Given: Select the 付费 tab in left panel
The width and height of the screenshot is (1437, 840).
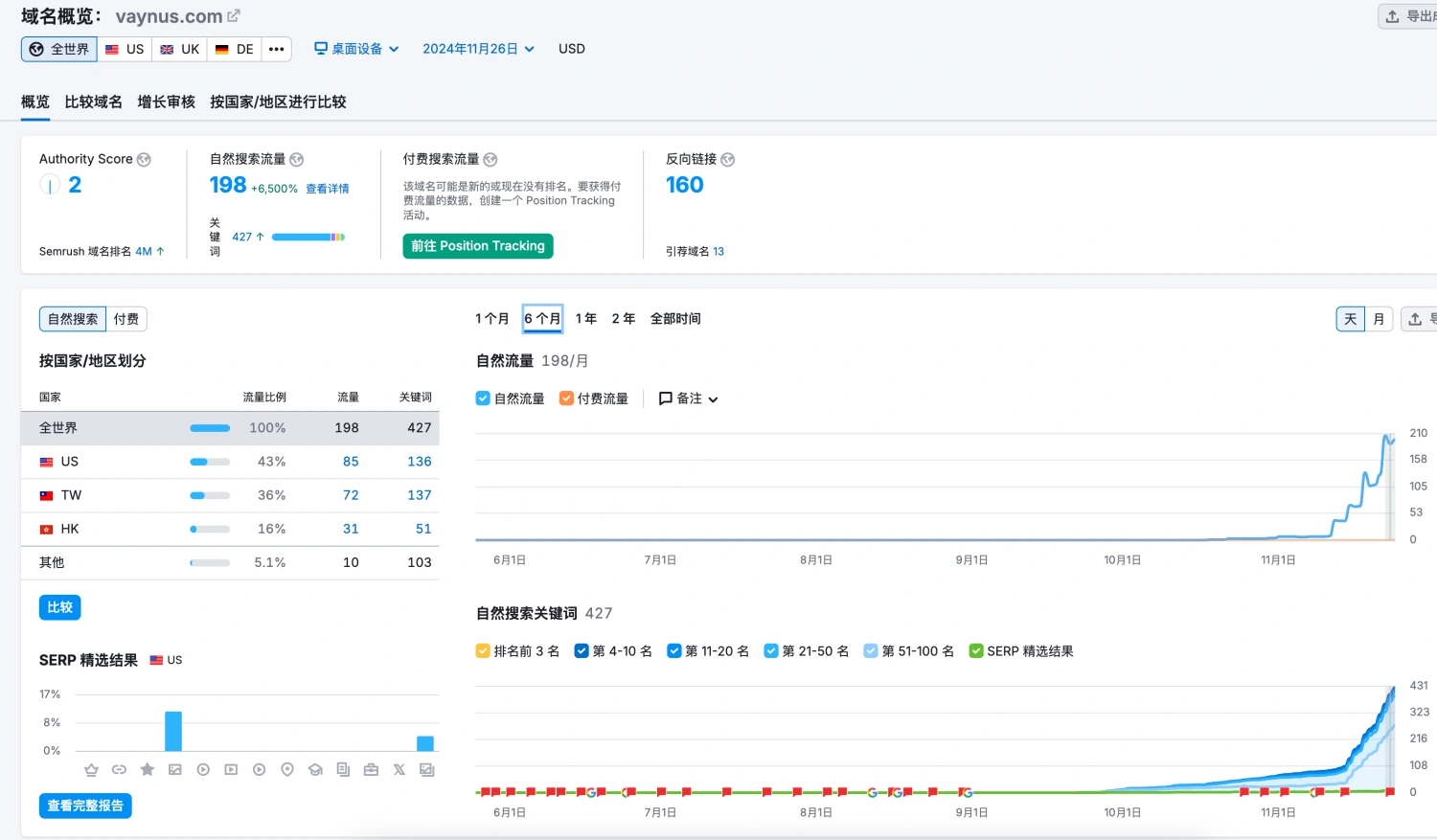Looking at the screenshot, I should [125, 319].
